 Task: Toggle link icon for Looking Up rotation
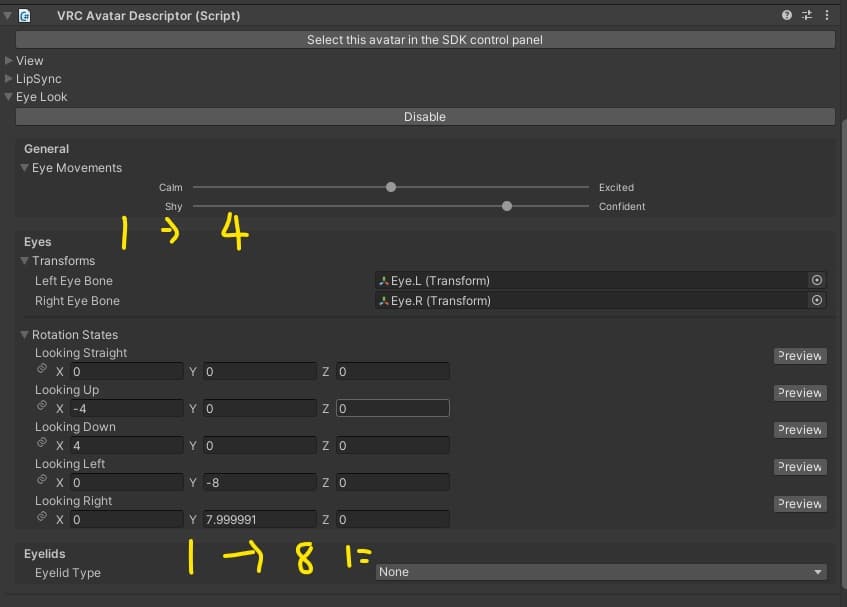(x=42, y=405)
